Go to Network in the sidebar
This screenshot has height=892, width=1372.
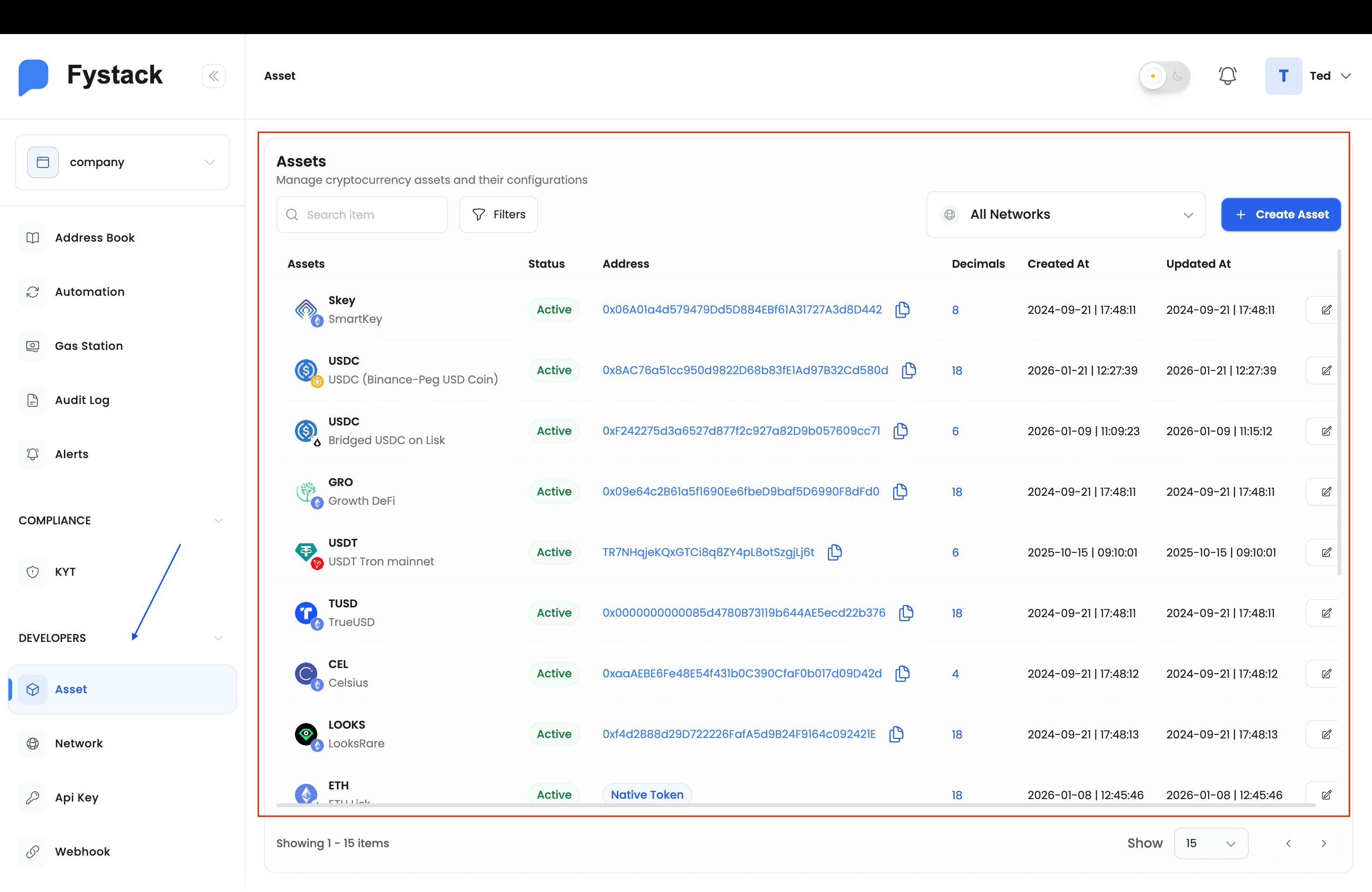[x=122, y=743]
